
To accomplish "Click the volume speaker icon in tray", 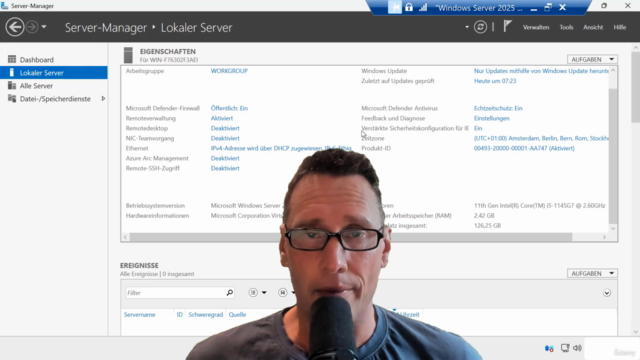I will (577, 348).
